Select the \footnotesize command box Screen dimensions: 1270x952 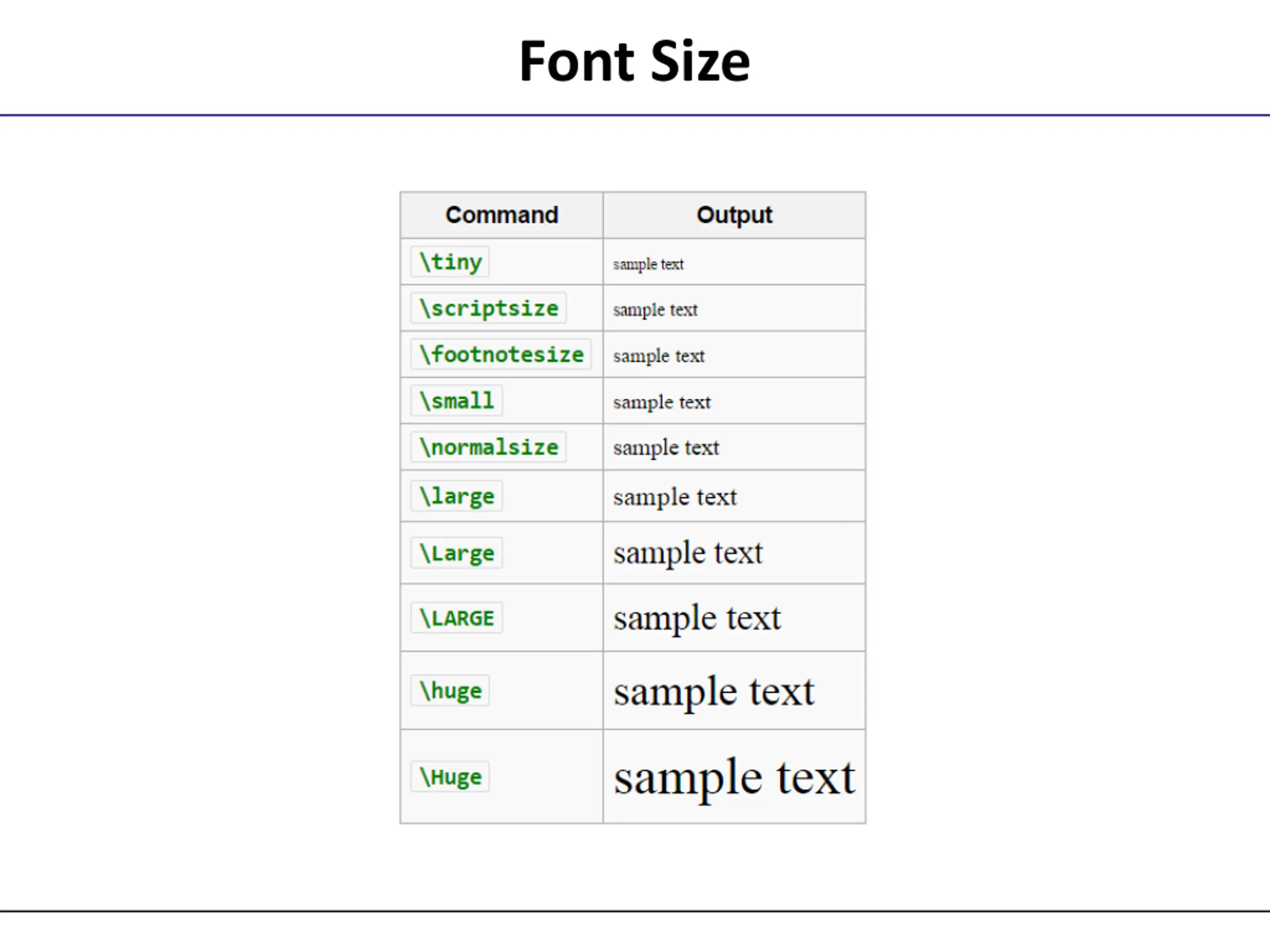coord(501,354)
